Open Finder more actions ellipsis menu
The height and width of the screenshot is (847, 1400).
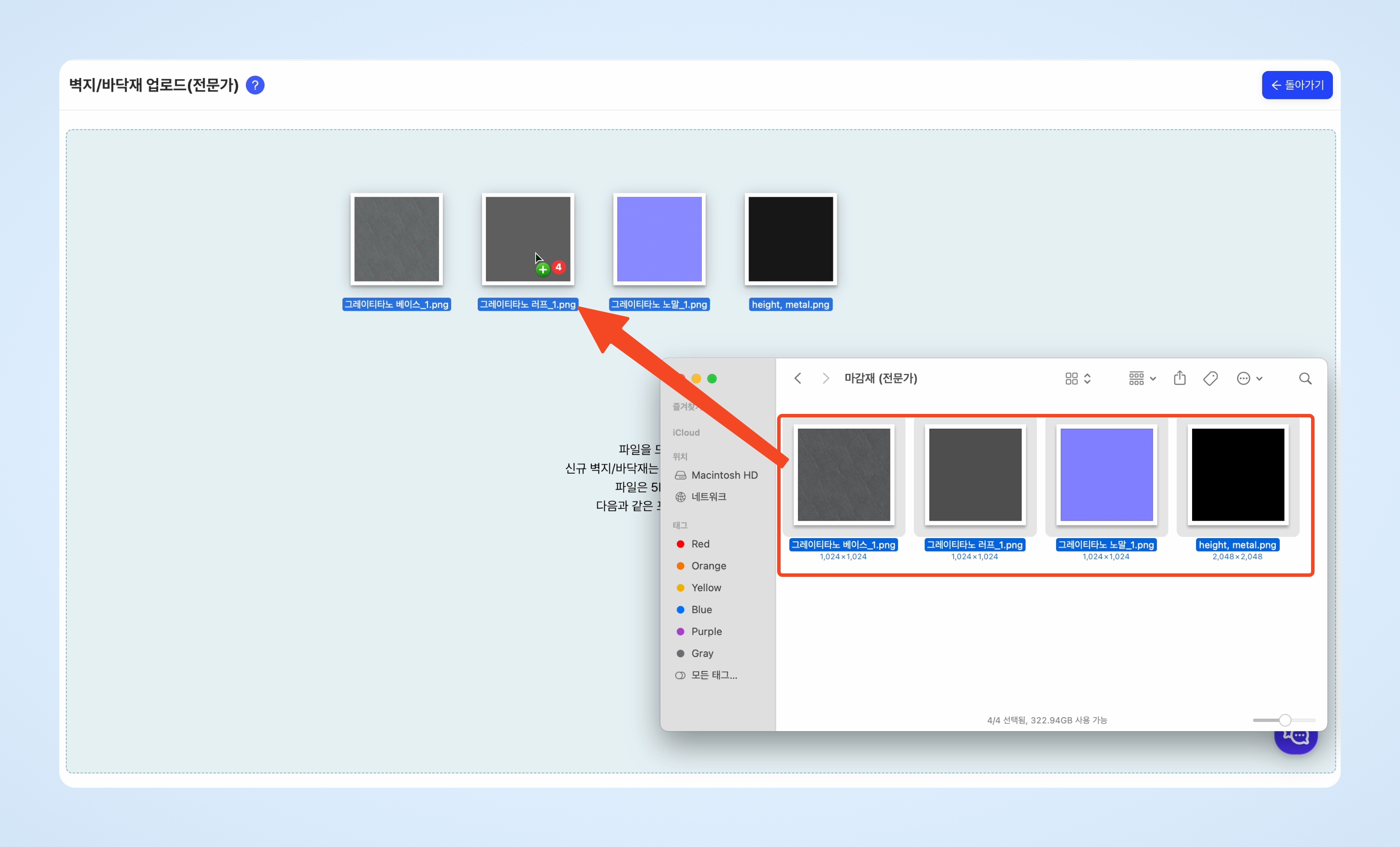[1250, 378]
